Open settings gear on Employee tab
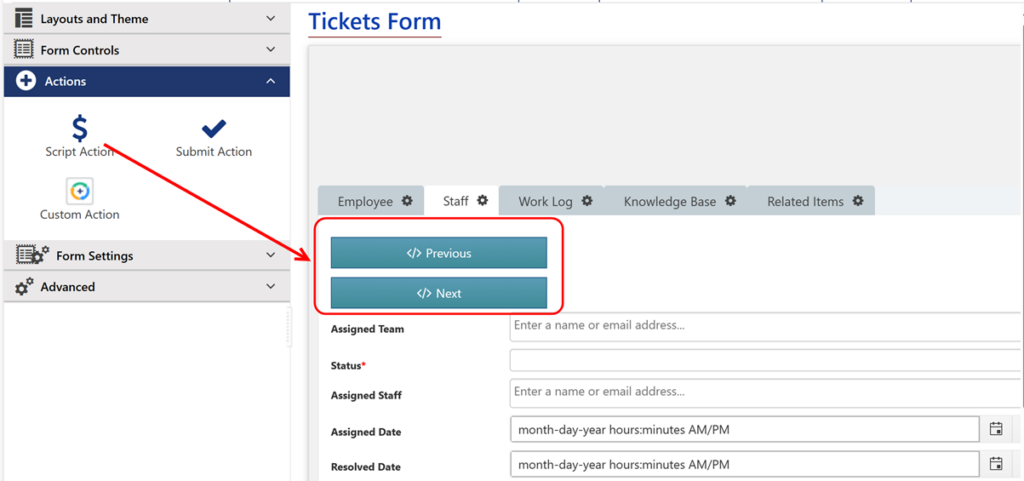The height and width of the screenshot is (481, 1024). (x=407, y=201)
